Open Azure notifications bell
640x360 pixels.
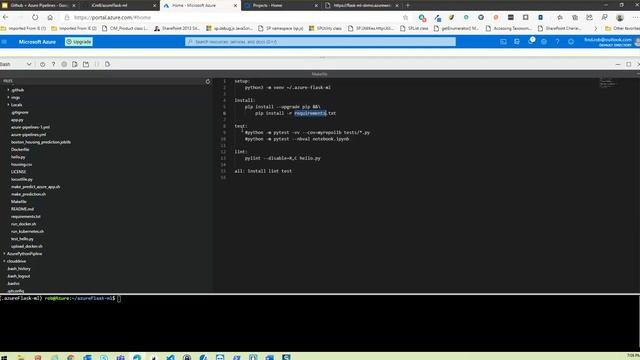(531, 41)
